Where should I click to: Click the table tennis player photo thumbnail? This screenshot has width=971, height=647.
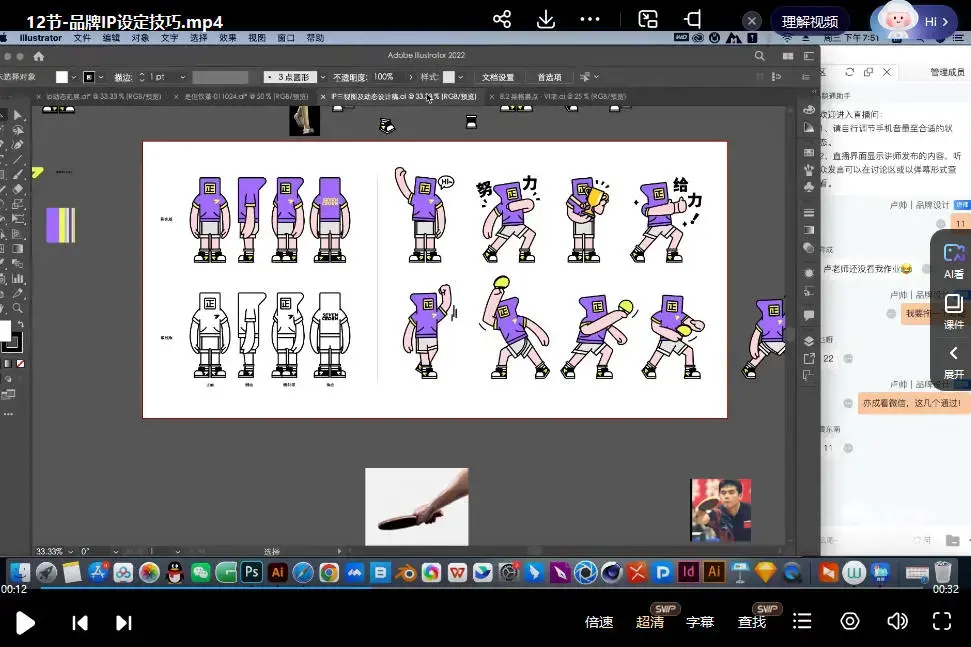coord(720,509)
